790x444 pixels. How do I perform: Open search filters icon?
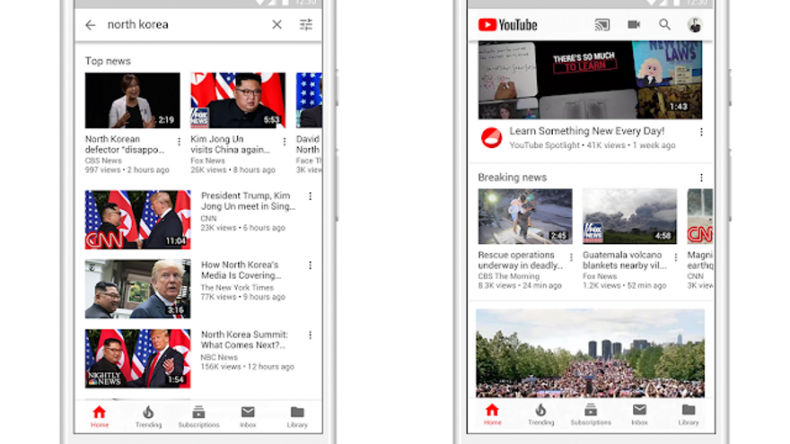pos(306,24)
